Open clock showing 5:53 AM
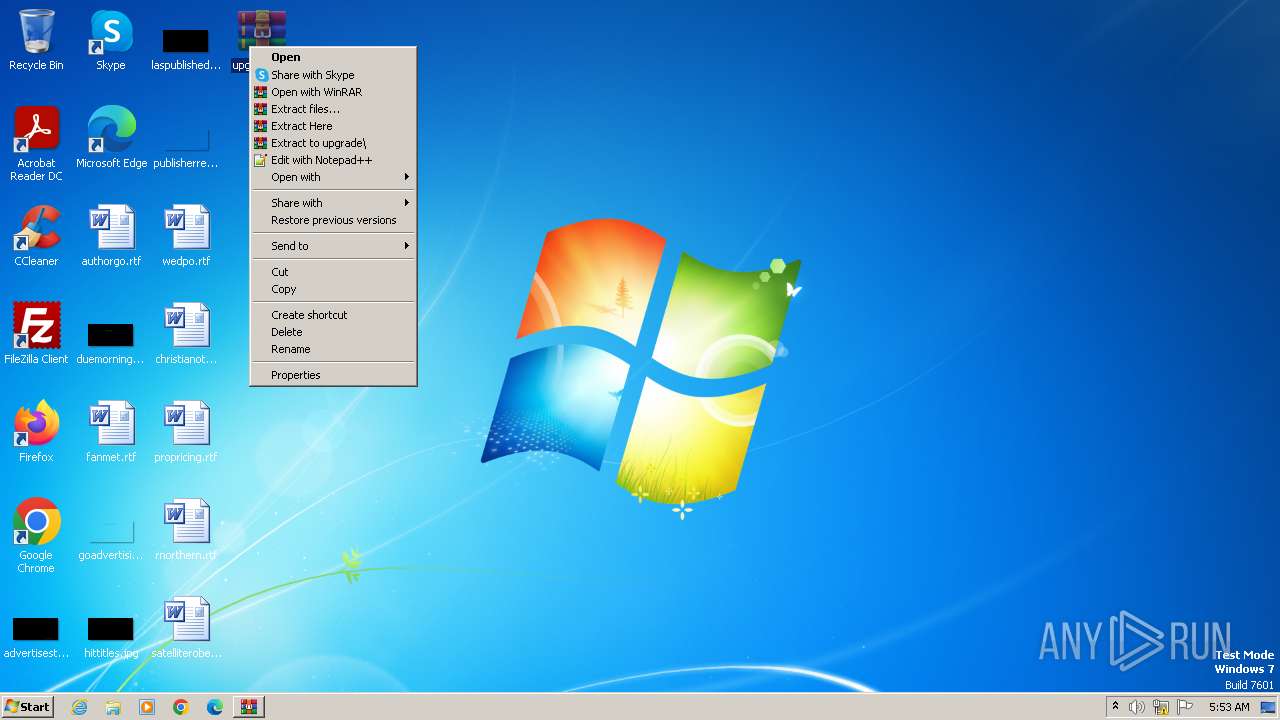This screenshot has height=720, width=1280. coord(1229,707)
